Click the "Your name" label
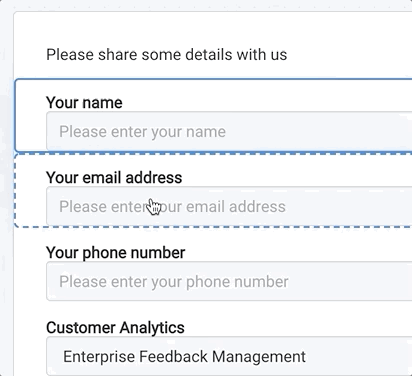Image resolution: width=412 pixels, height=376 pixels. (x=84, y=102)
